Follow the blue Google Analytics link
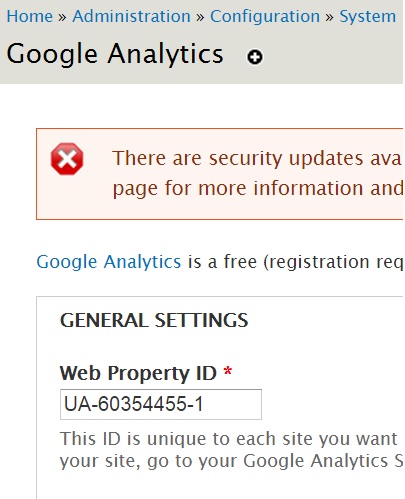Image resolution: width=405 pixels, height=499 pixels. pyautogui.click(x=109, y=261)
